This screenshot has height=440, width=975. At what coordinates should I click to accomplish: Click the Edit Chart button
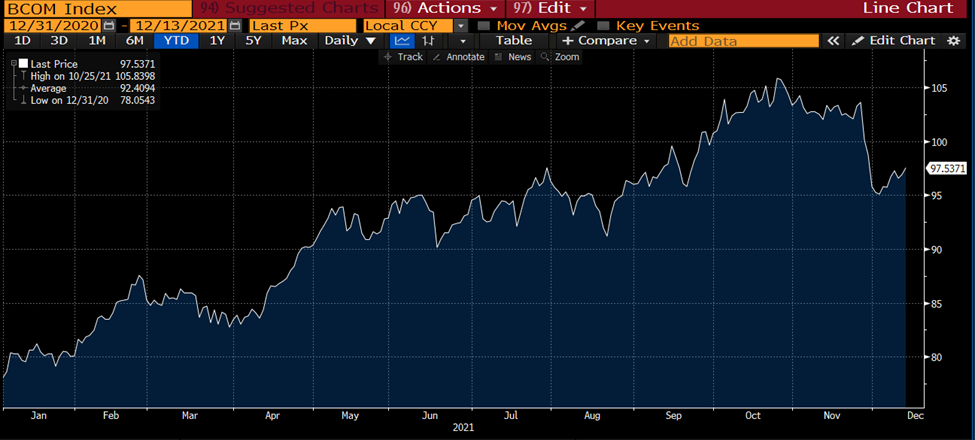[893, 41]
